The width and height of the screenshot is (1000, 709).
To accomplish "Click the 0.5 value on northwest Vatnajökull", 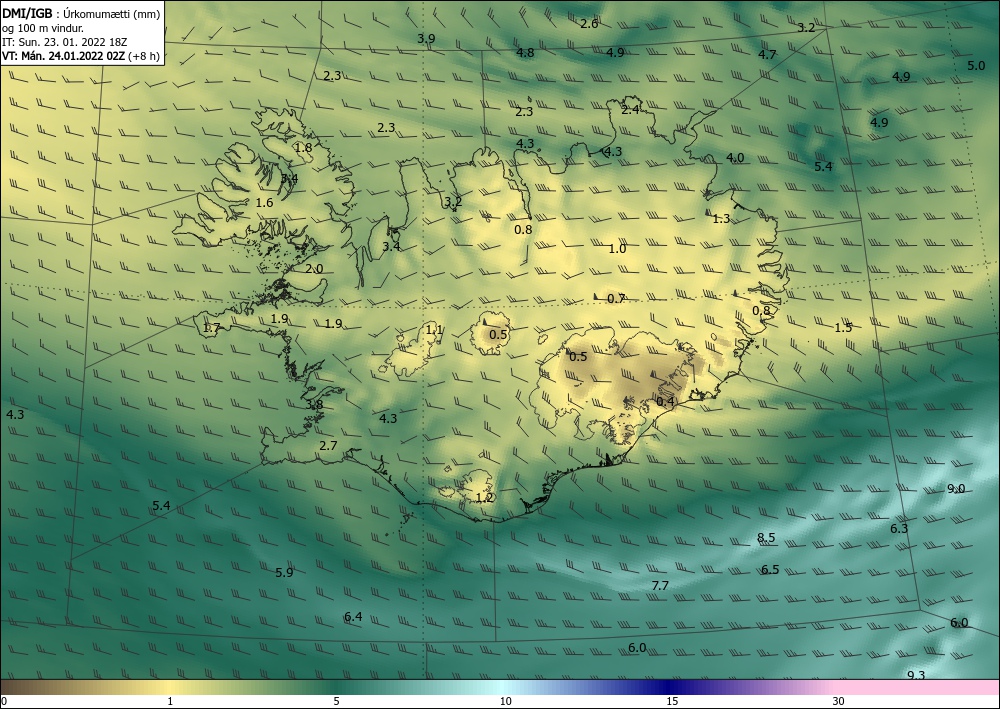I will pyautogui.click(x=578, y=356).
